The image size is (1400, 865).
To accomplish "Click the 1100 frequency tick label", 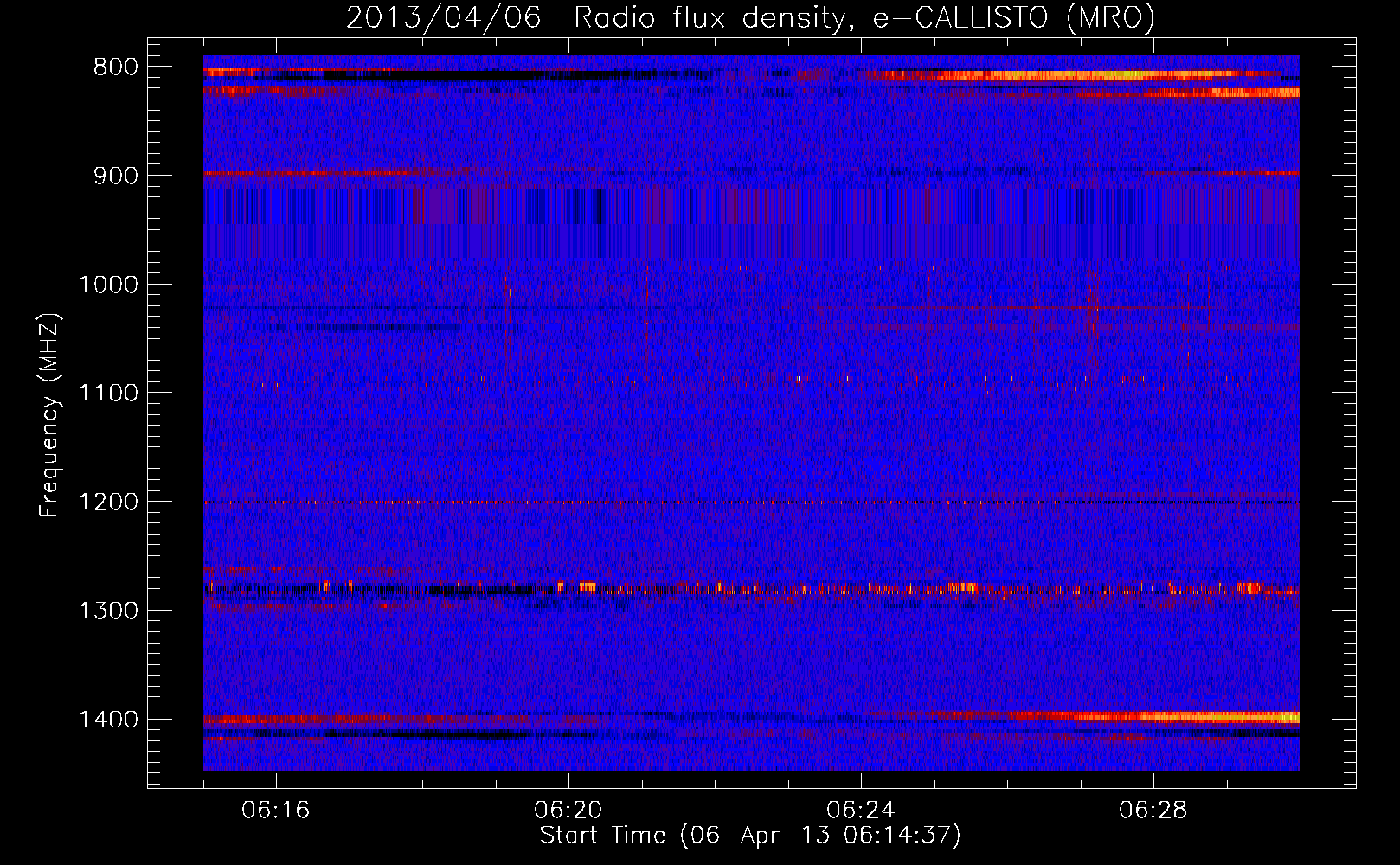I will pyautogui.click(x=108, y=394).
